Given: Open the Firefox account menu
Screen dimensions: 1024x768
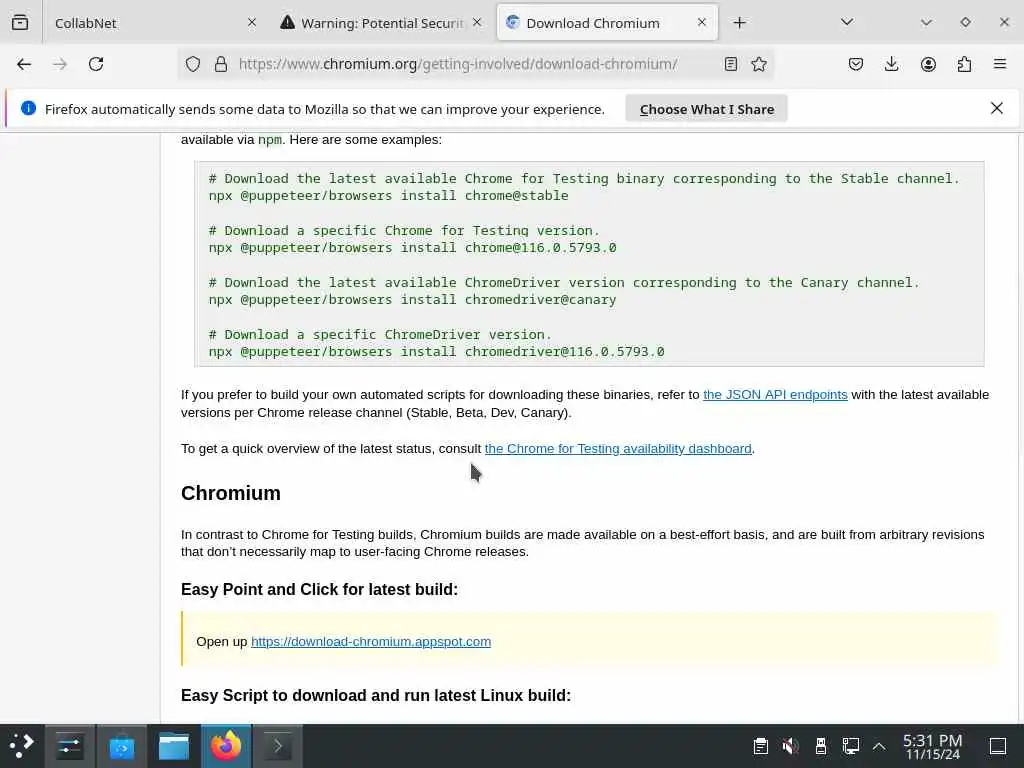Looking at the screenshot, I should [x=928, y=64].
